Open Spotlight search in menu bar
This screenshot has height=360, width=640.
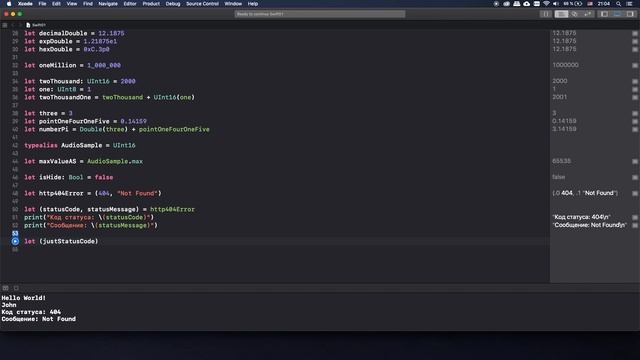pos(619,4)
